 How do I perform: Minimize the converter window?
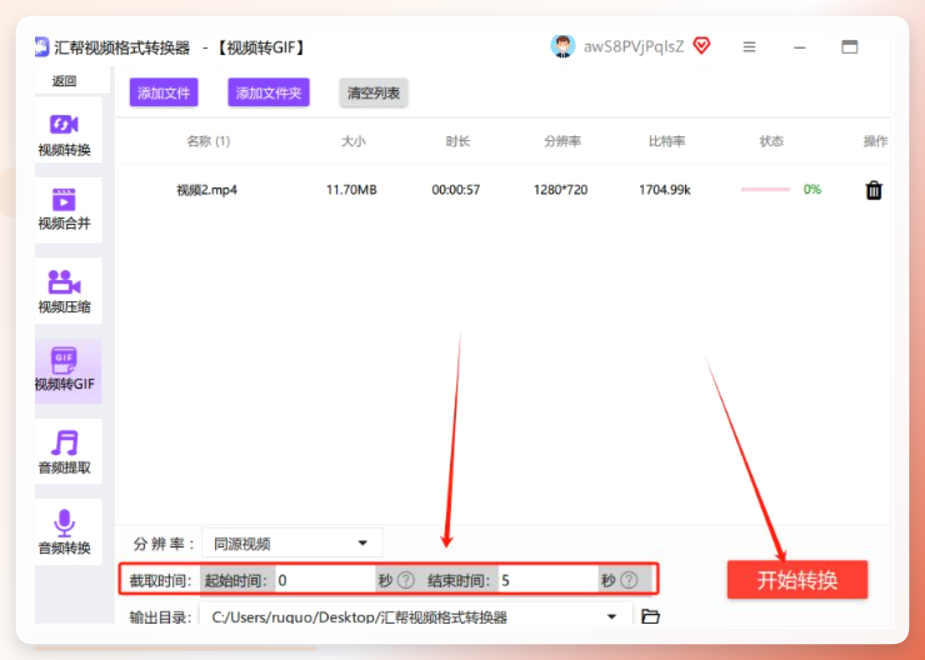799,47
